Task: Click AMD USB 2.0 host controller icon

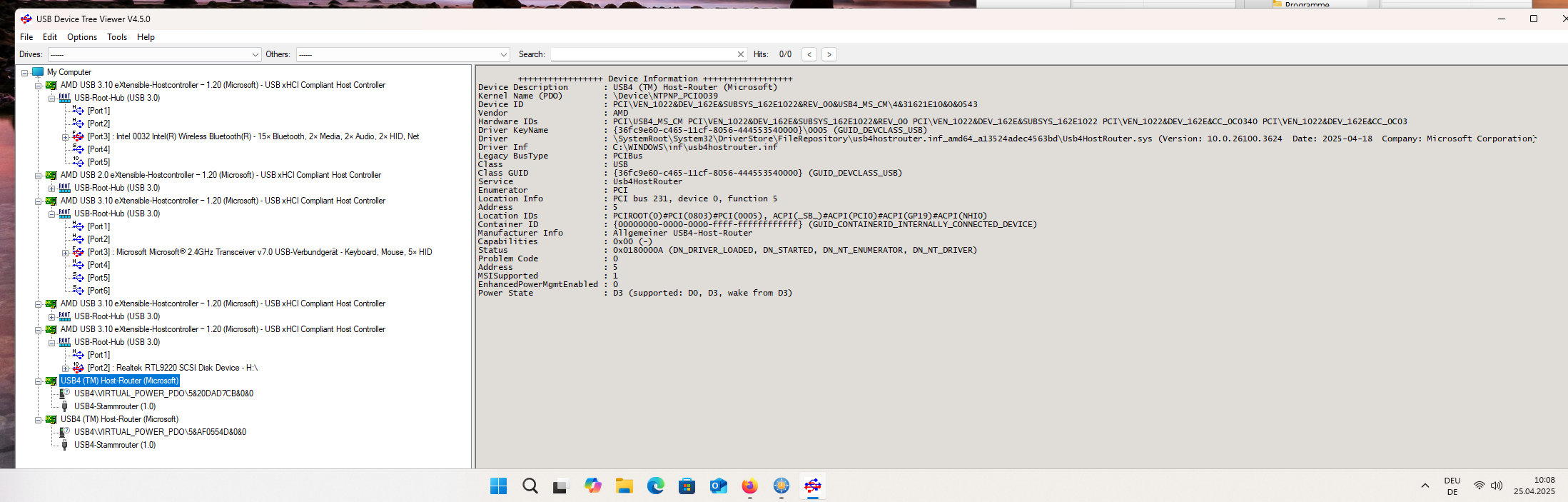Action: 51,175
